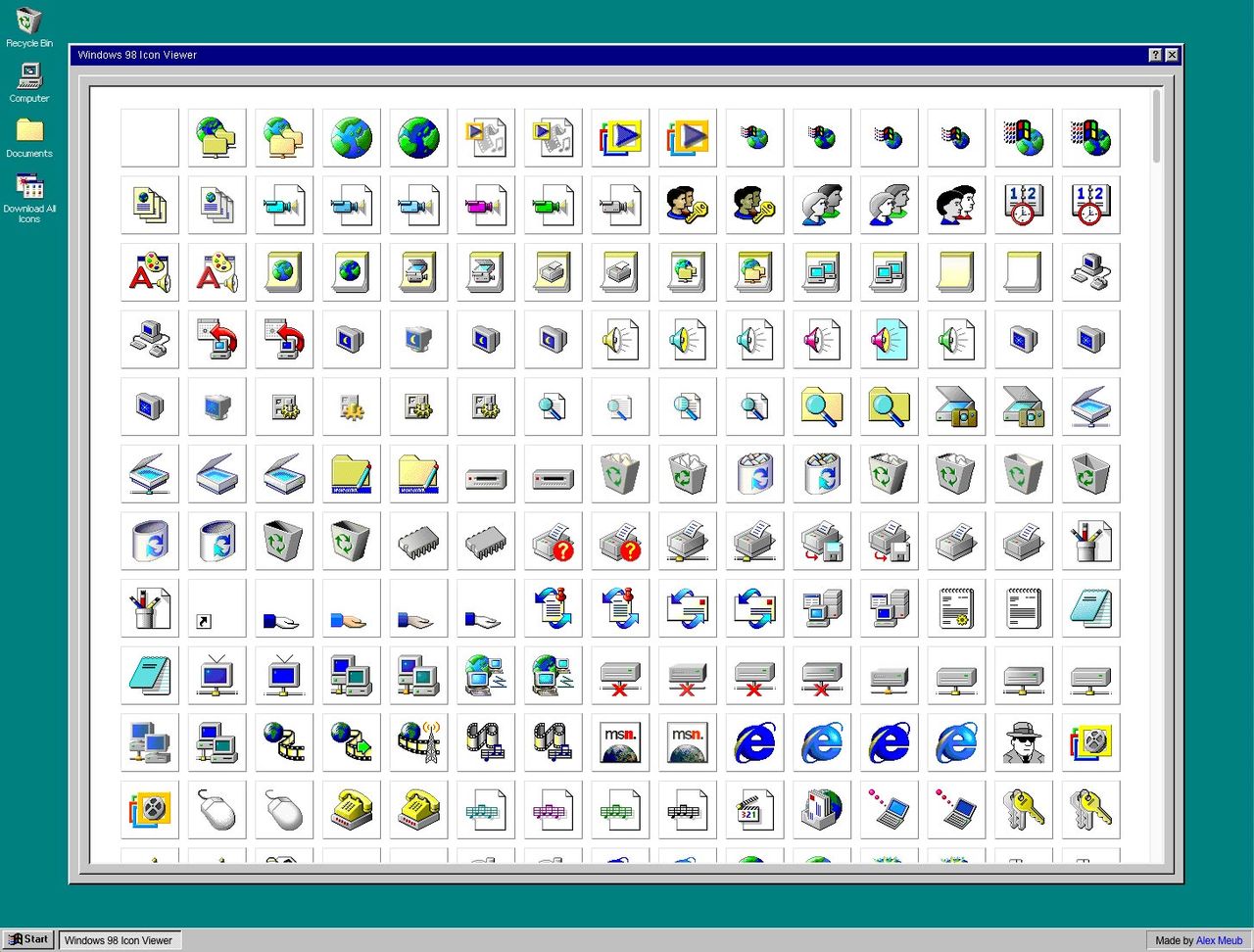Click the Start button on the taskbar
This screenshot has width=1254, height=952.
tap(27, 939)
